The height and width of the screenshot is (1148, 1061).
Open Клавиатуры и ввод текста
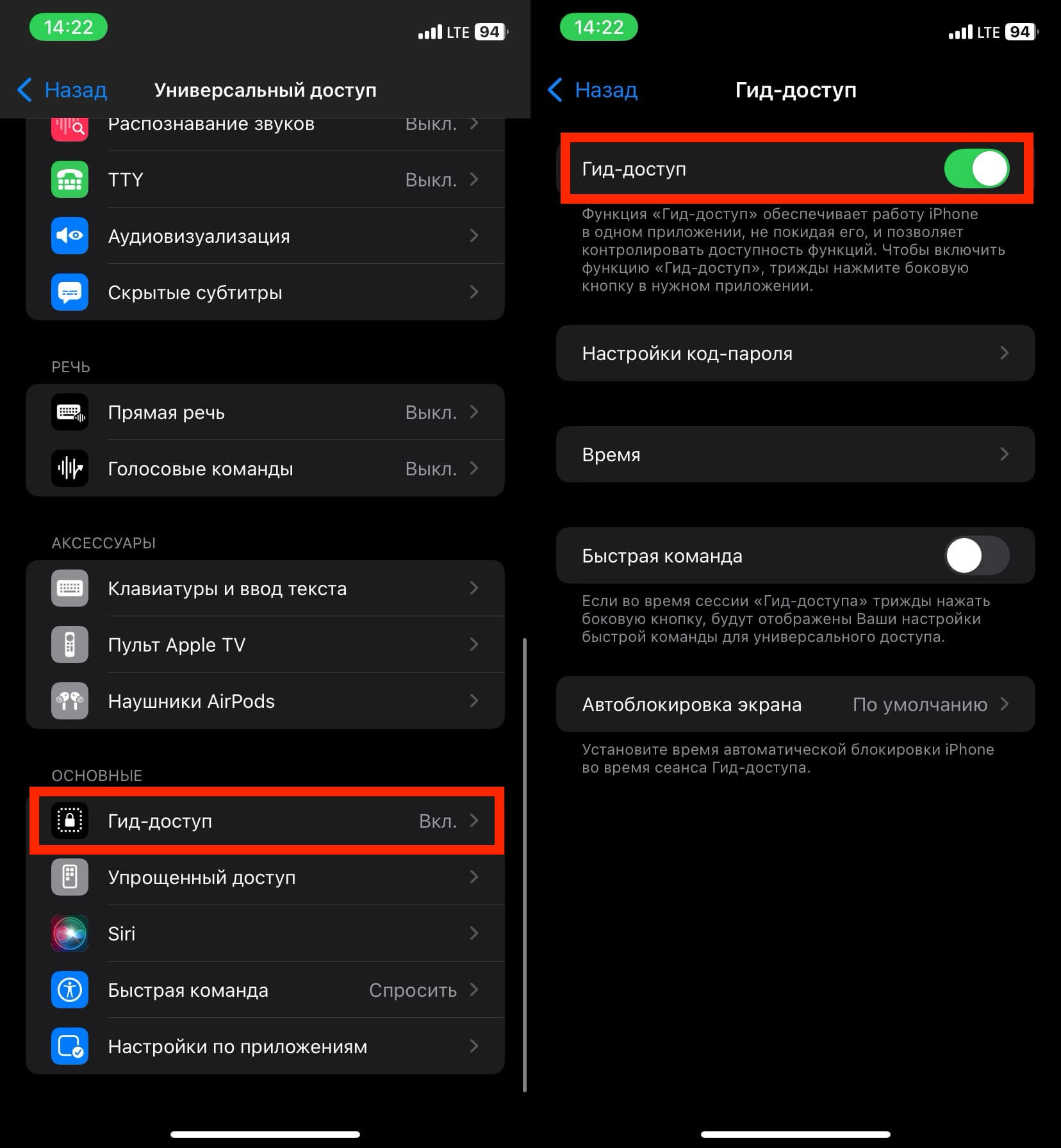point(265,589)
